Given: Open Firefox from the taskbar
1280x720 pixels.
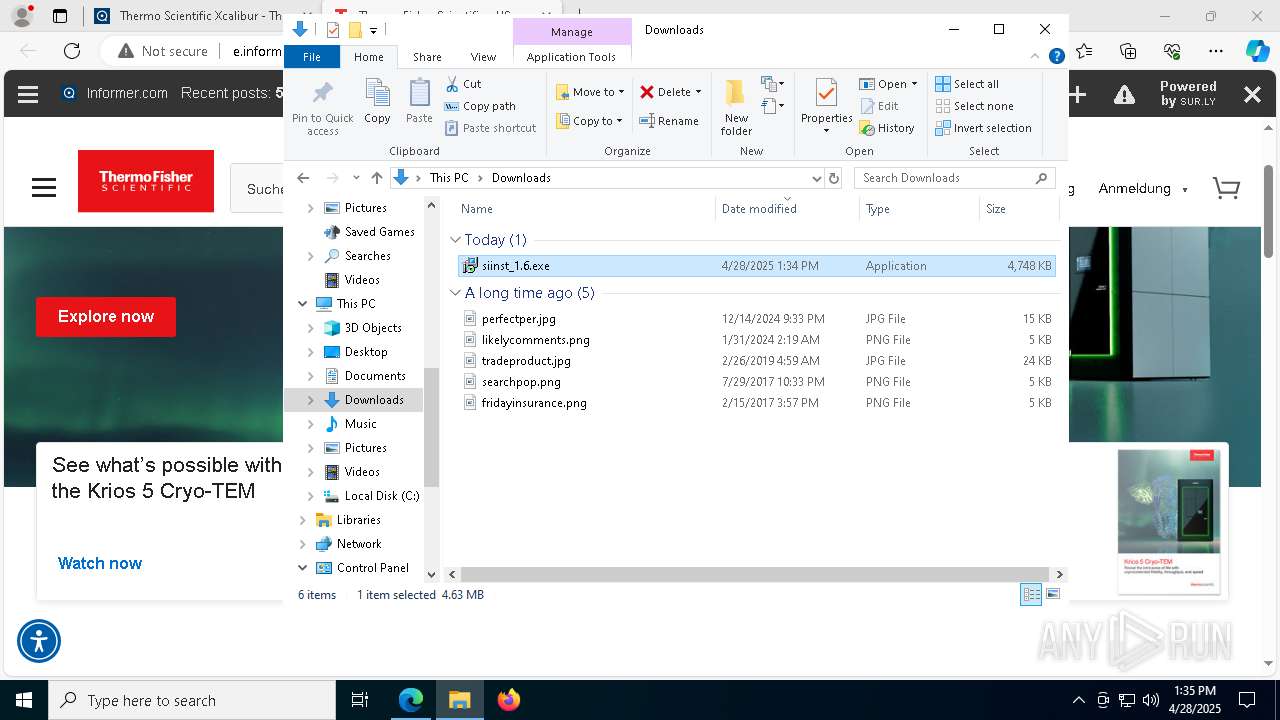Looking at the screenshot, I should [x=509, y=700].
